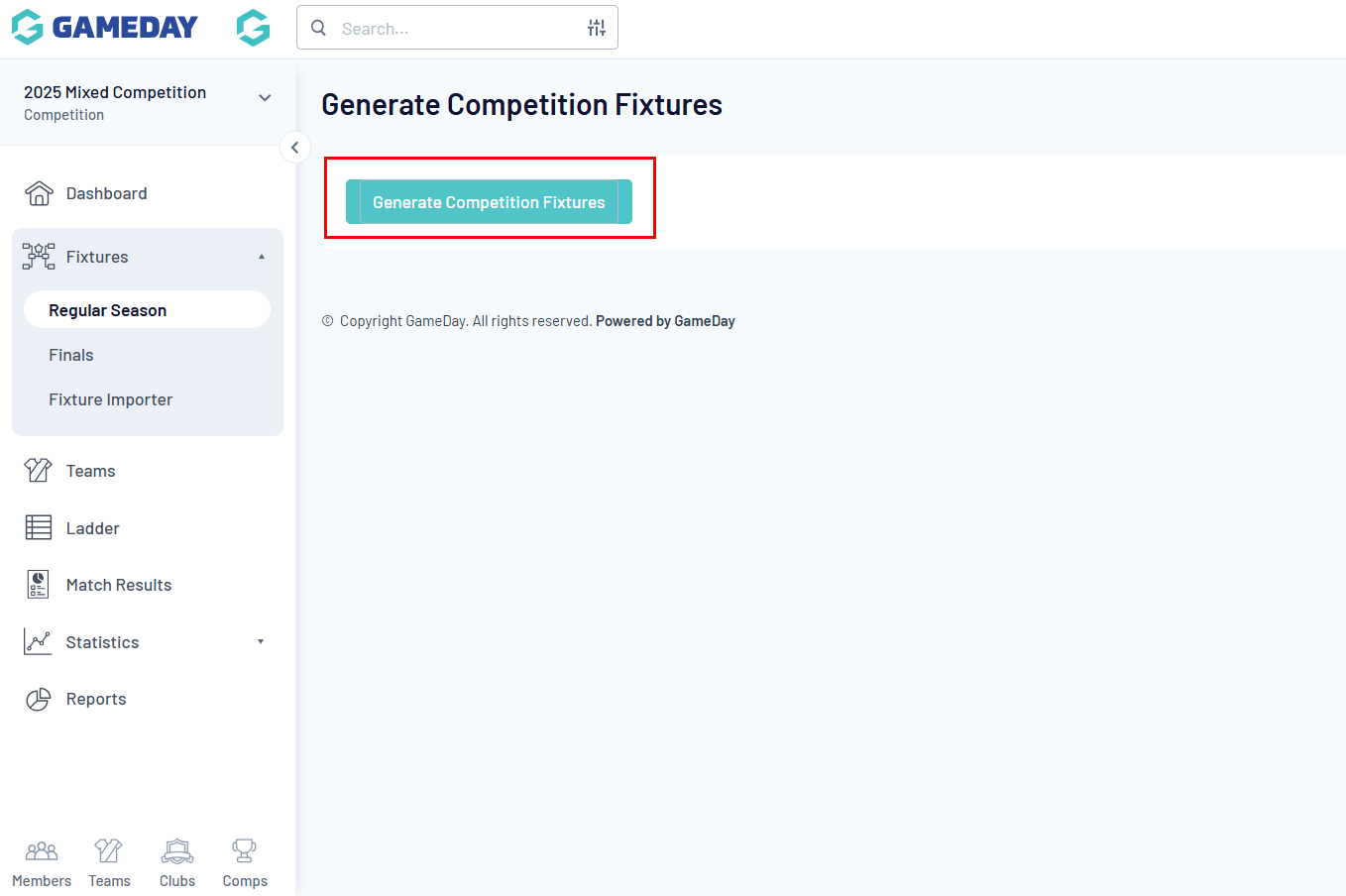
Task: Collapse the sidebar with the chevron button
Action: [295, 148]
